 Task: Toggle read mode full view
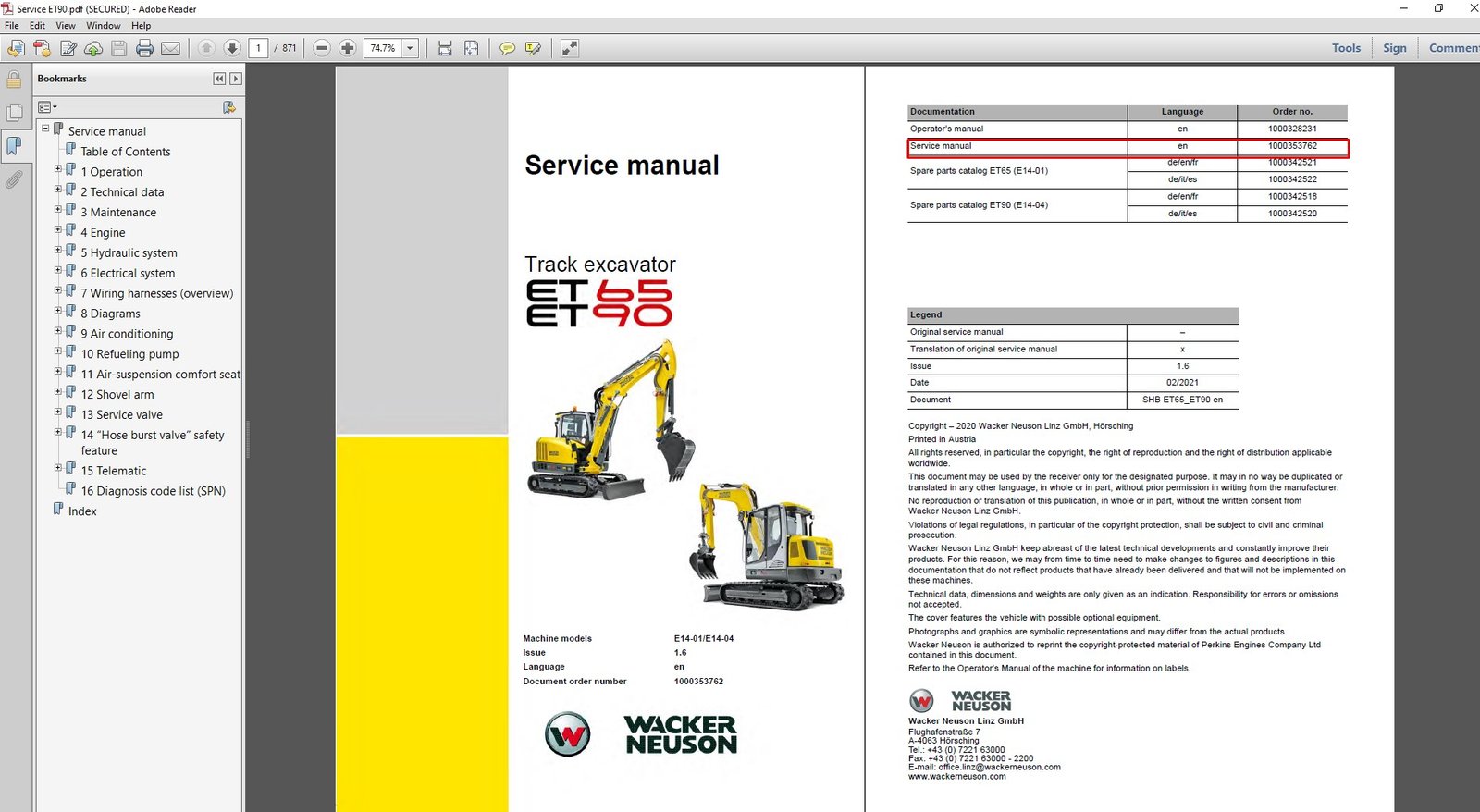(x=570, y=48)
